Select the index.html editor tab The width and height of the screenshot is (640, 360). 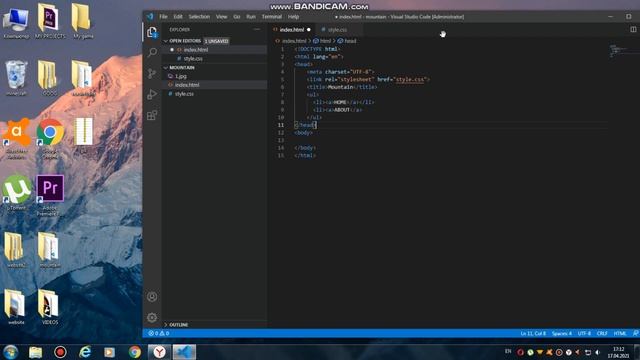[x=291, y=30]
